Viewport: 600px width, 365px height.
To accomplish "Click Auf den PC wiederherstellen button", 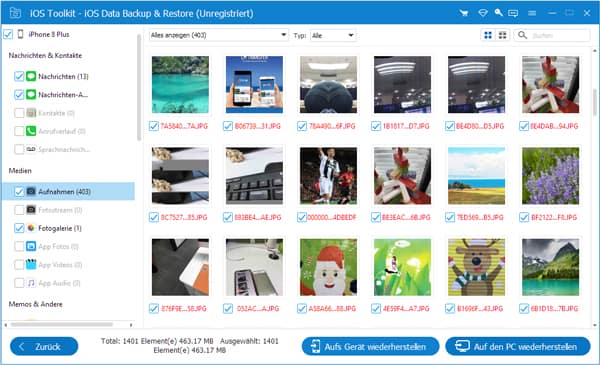I will (x=518, y=347).
